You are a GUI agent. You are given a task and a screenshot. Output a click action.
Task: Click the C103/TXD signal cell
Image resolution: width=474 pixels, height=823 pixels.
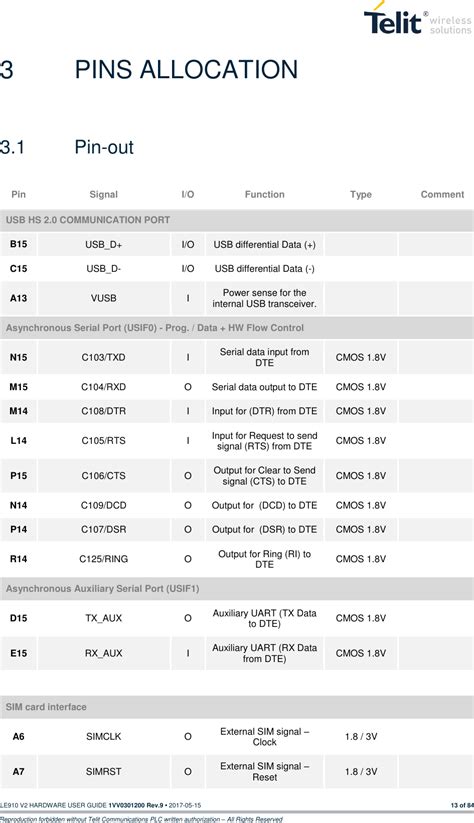pos(103,357)
